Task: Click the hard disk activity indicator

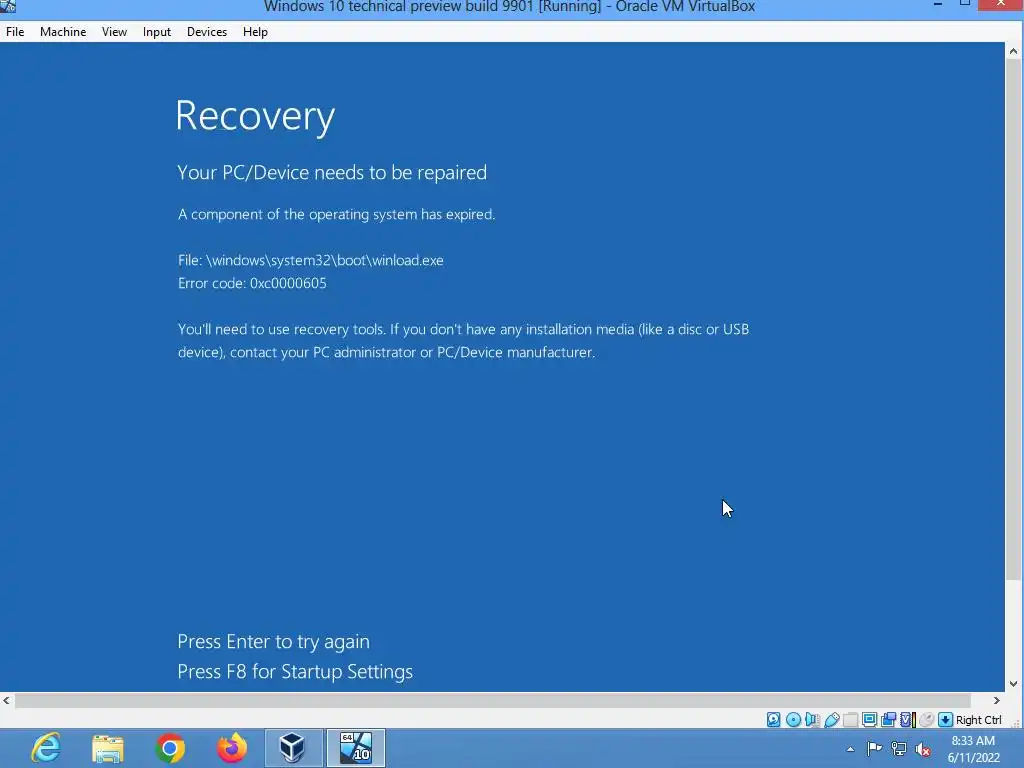Action: click(x=774, y=720)
